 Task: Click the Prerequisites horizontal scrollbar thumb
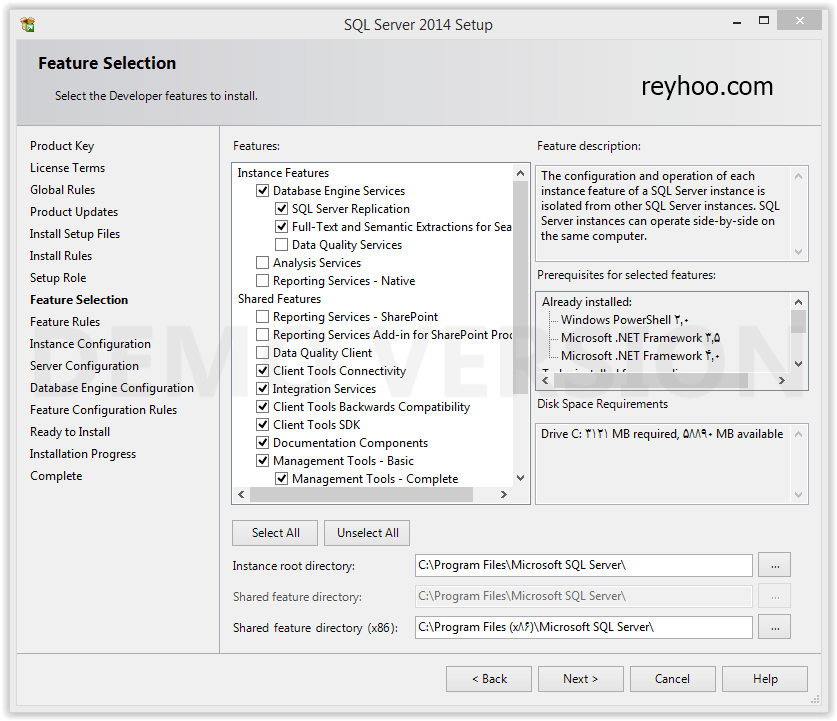[651, 381]
